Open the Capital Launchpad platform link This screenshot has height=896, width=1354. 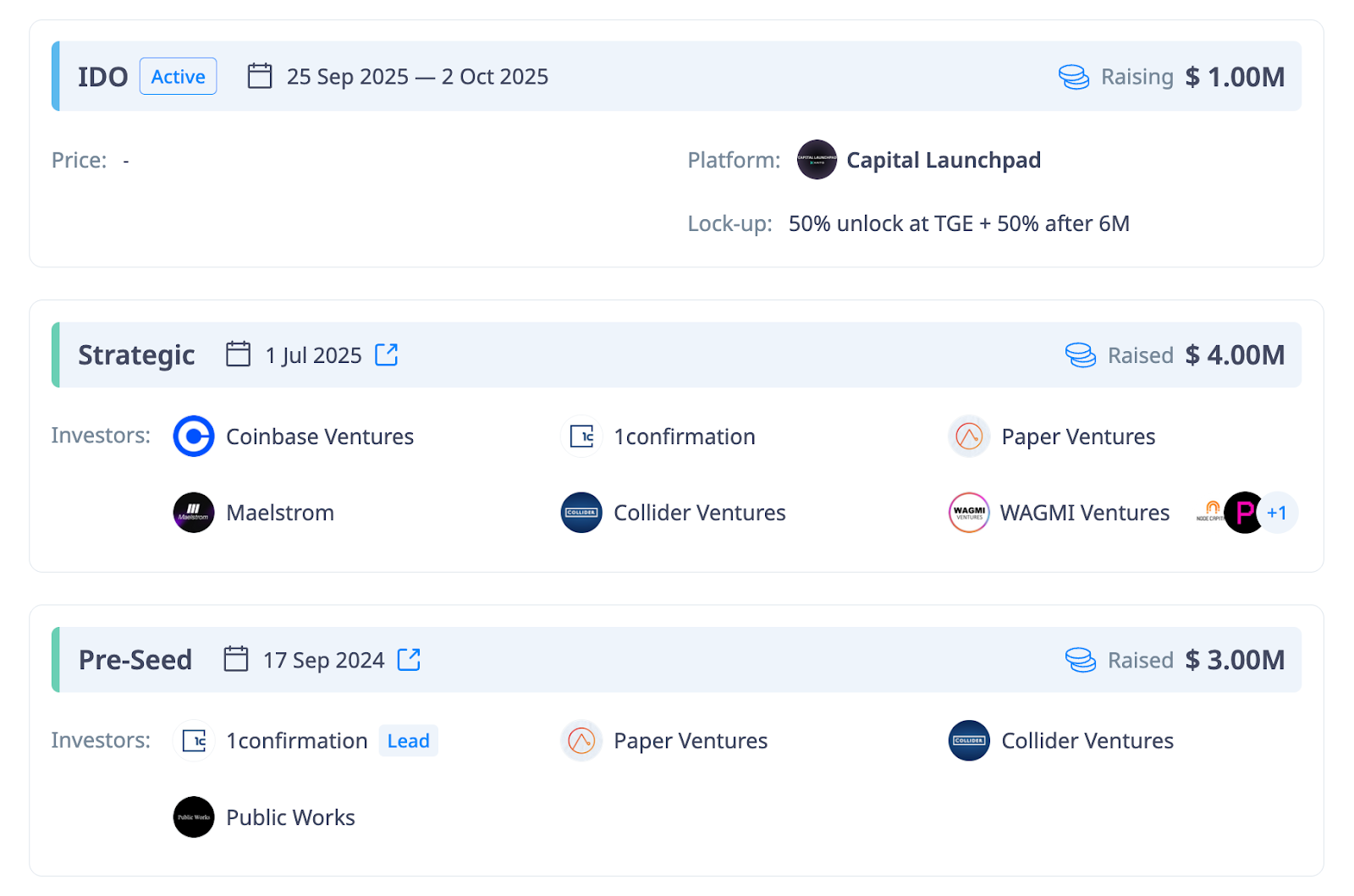[x=943, y=160]
